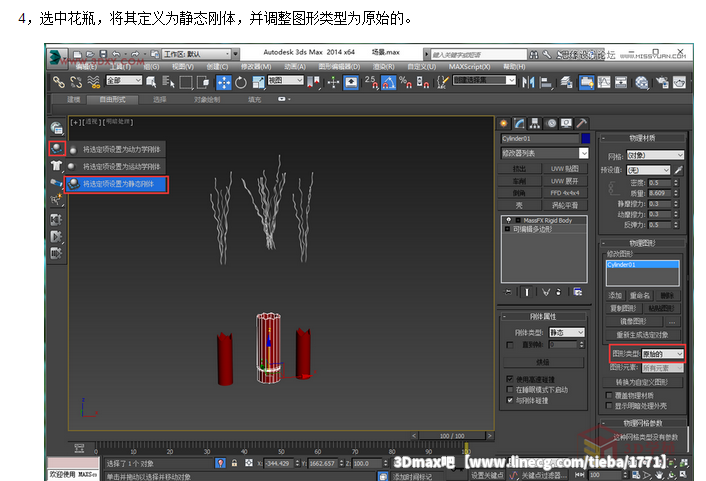Click the '重新生成选定对象' button
Viewport: 706px width, 481px height.
click(642, 335)
